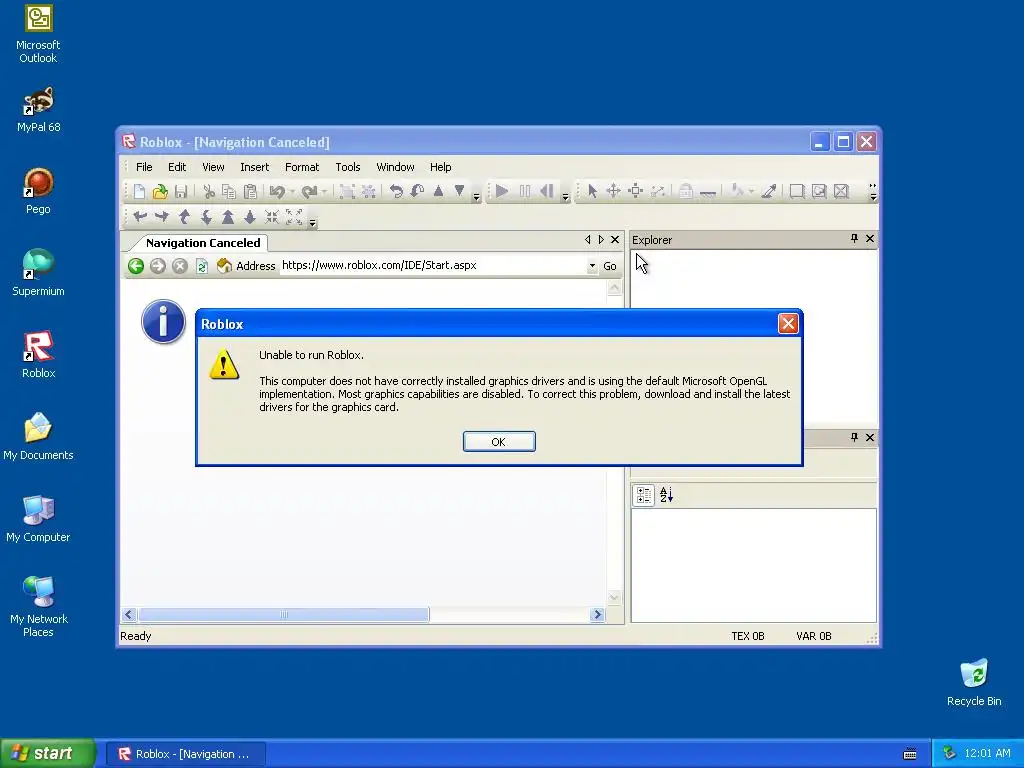Click the Copy toolbar icon
This screenshot has width=1024, height=768.
[x=229, y=191]
